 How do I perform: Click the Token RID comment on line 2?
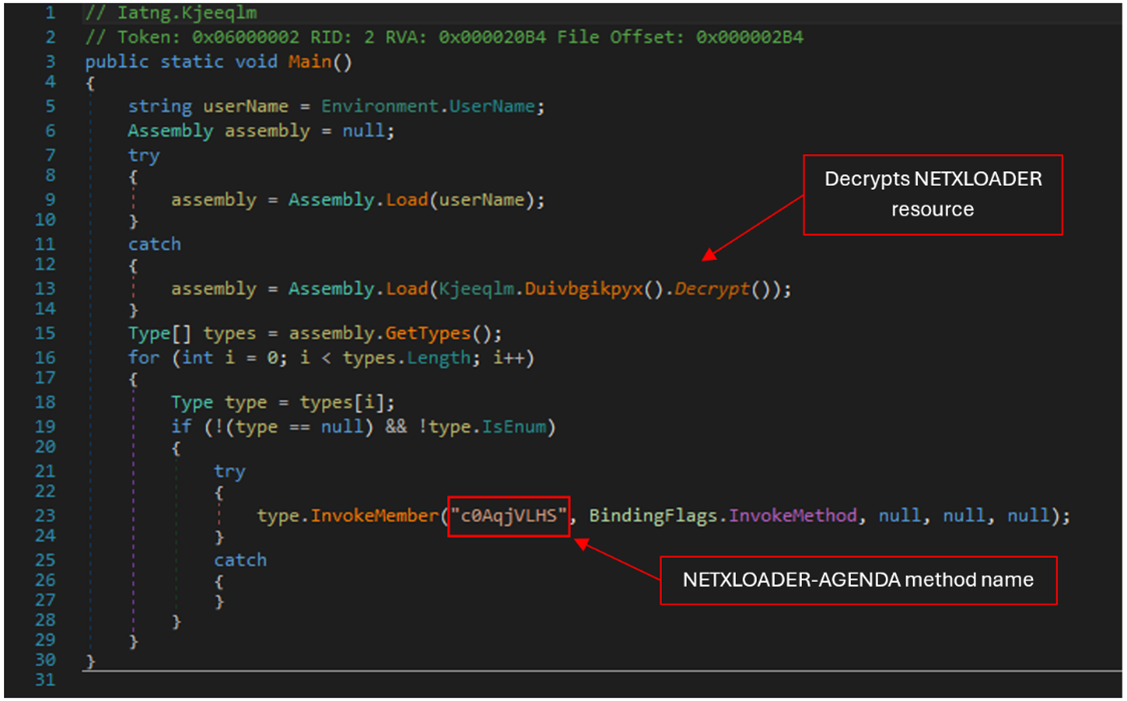click(444, 37)
